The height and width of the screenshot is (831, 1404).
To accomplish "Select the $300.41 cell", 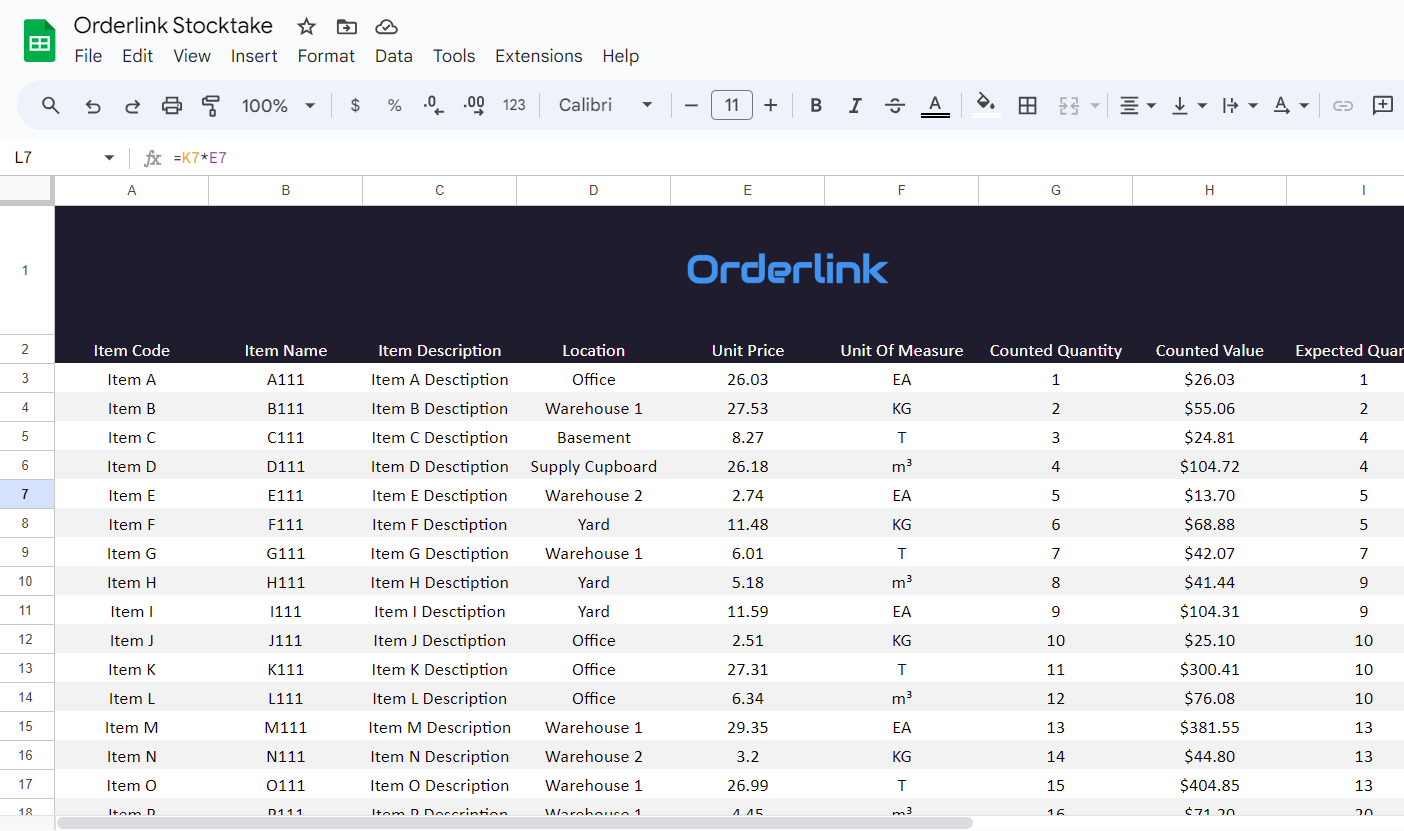I will [x=1210, y=669].
